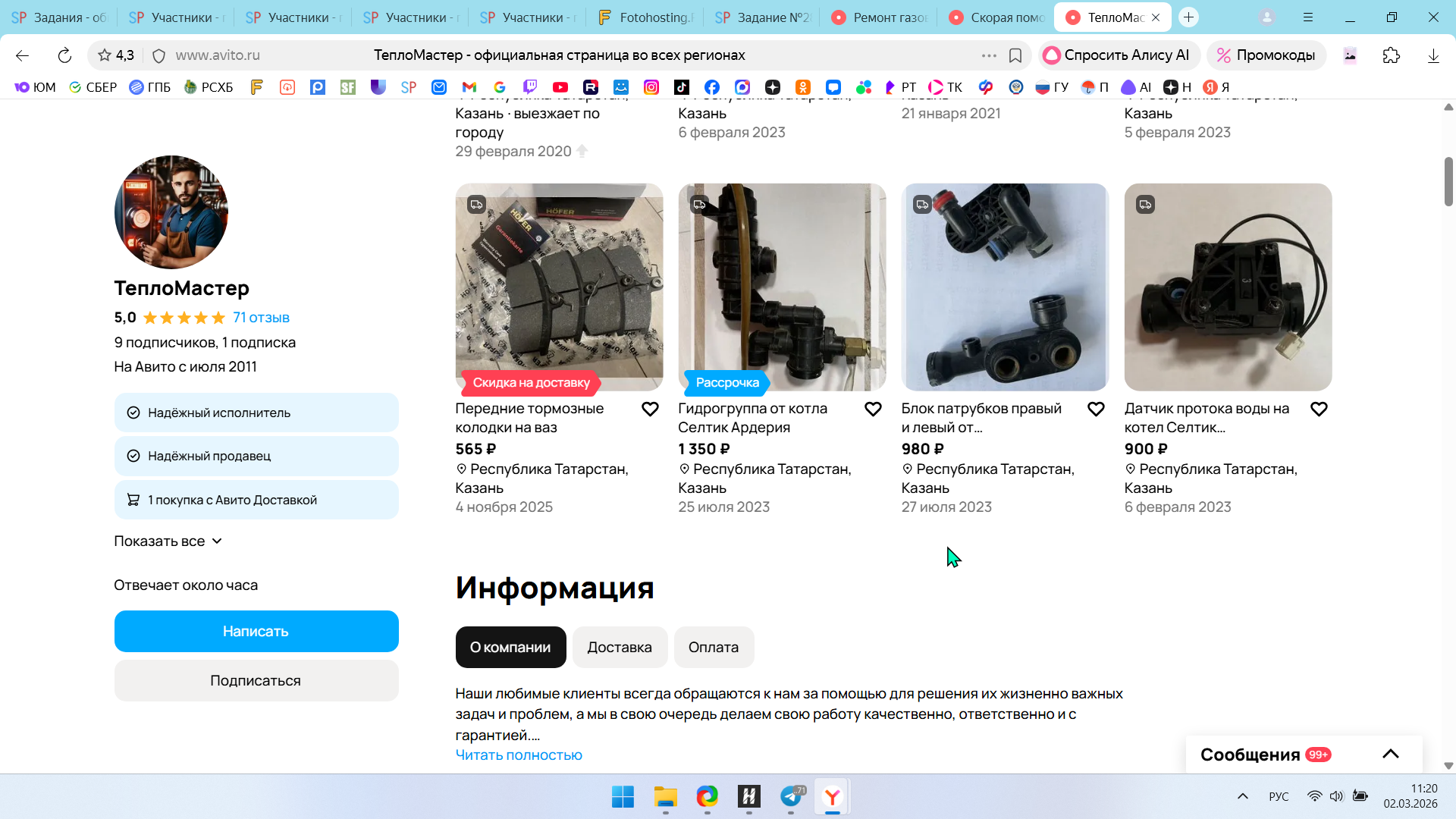The height and width of the screenshot is (819, 1456).
Task: Open the Читать полностью link
Action: click(519, 755)
